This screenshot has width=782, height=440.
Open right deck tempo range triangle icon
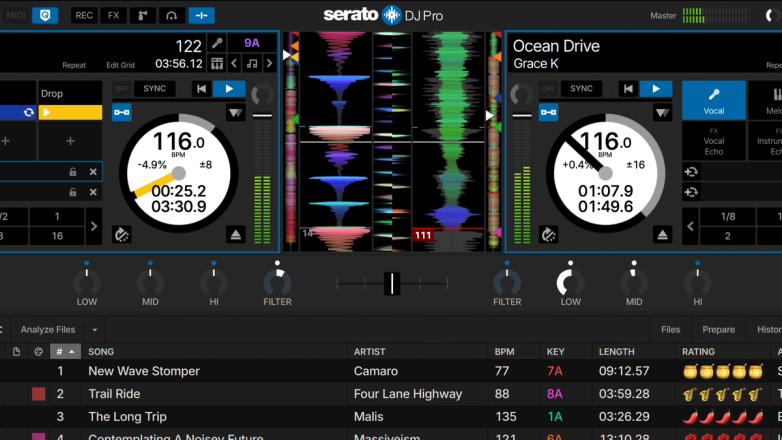pos(662,112)
